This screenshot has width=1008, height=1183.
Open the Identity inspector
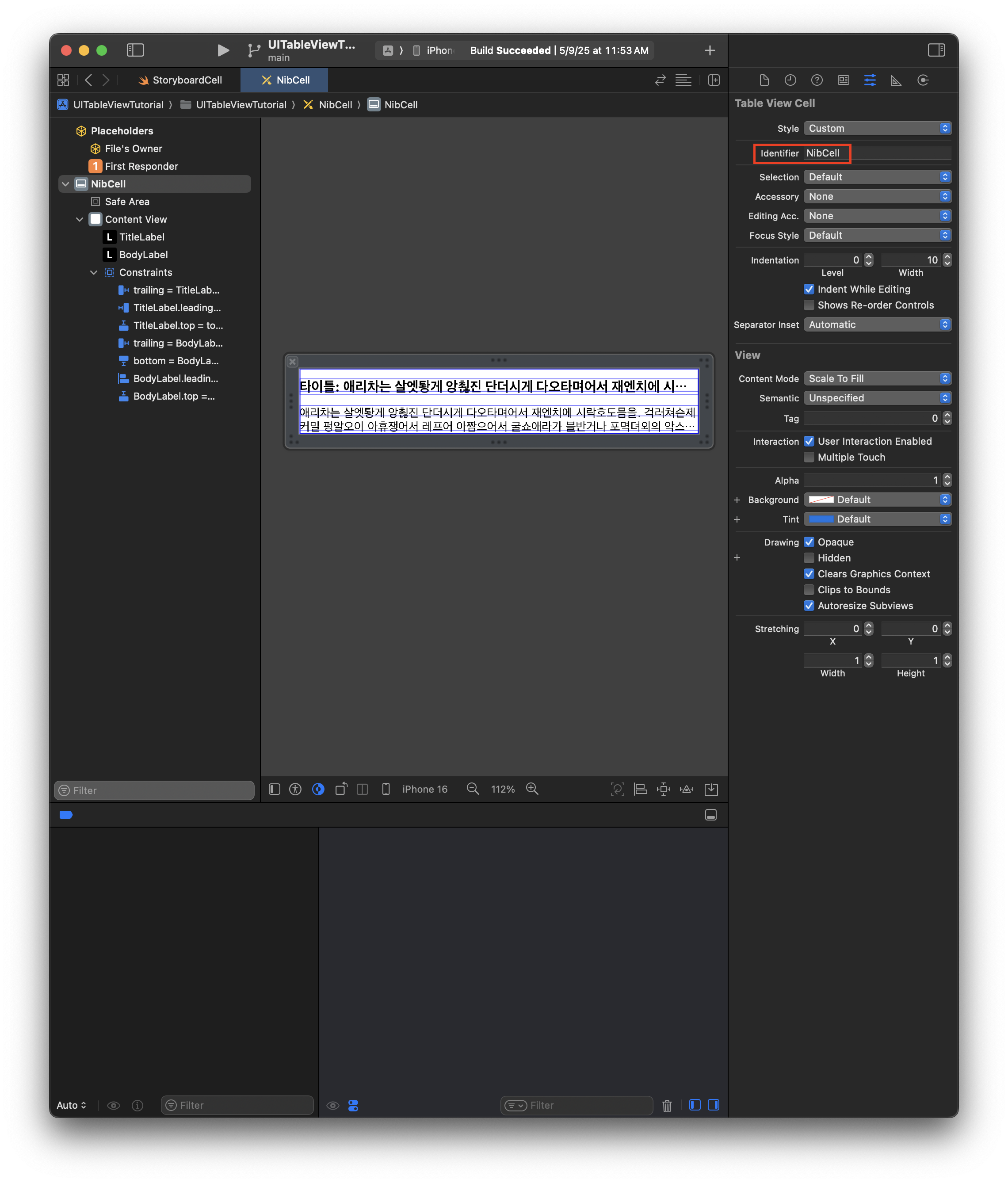(843, 80)
